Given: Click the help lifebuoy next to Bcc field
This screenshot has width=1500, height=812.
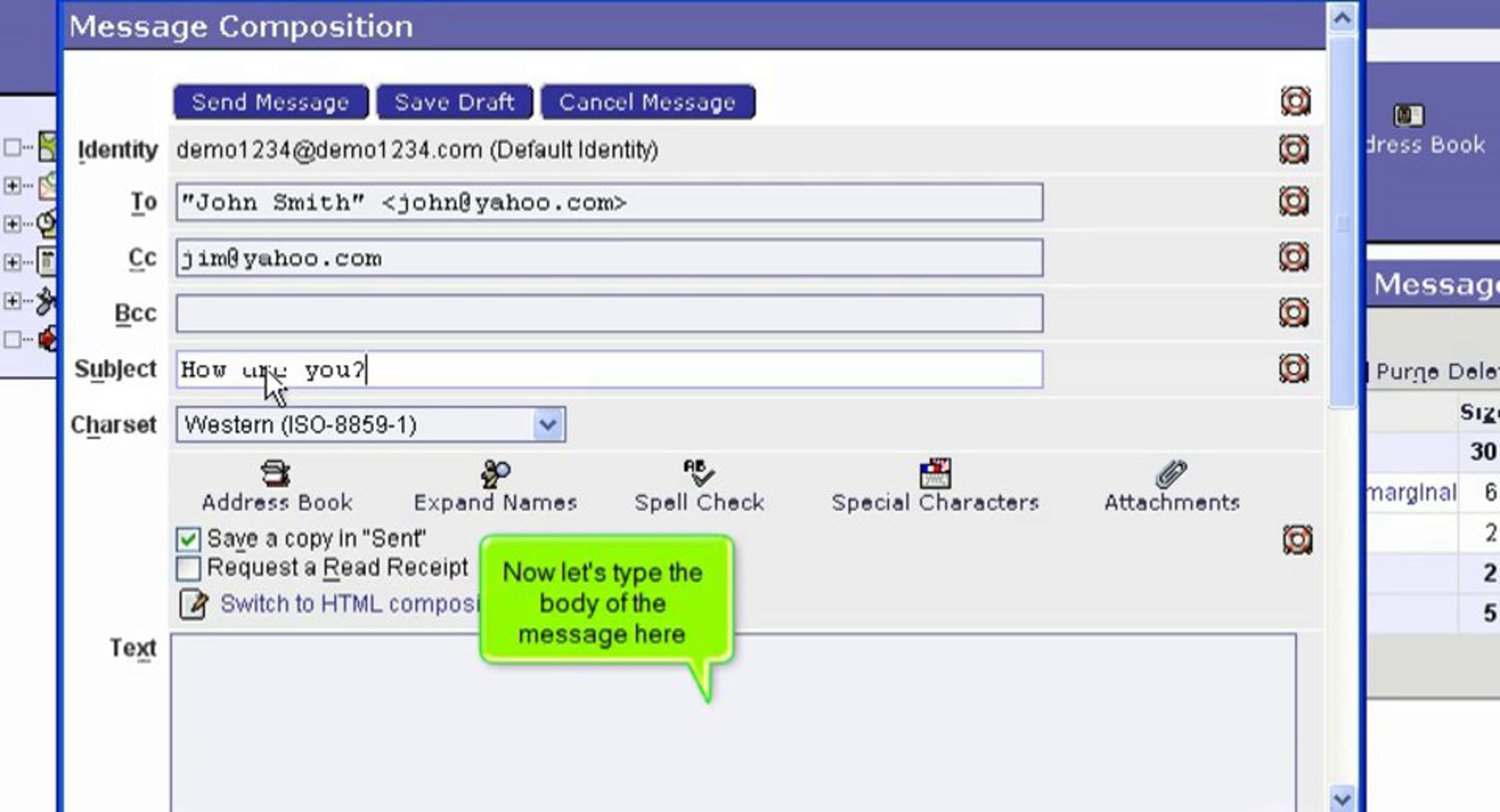Looking at the screenshot, I should click(1293, 313).
